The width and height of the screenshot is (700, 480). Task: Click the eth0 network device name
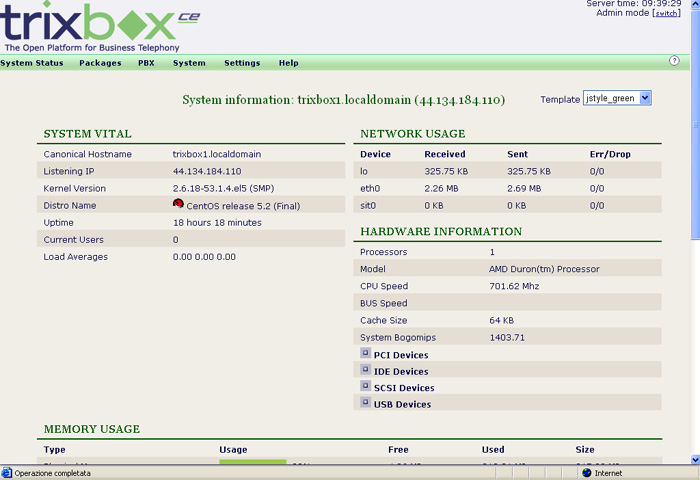(370, 188)
